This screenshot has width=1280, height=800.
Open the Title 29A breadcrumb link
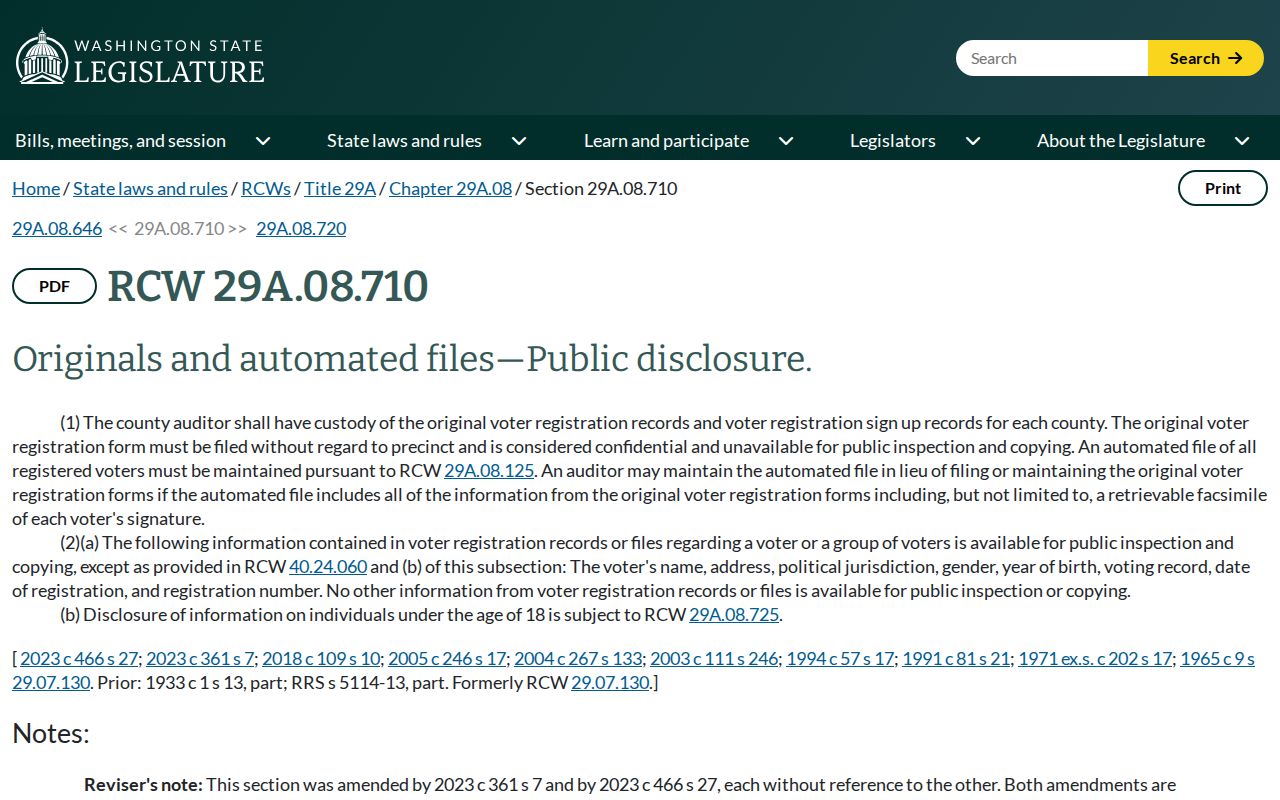340,188
